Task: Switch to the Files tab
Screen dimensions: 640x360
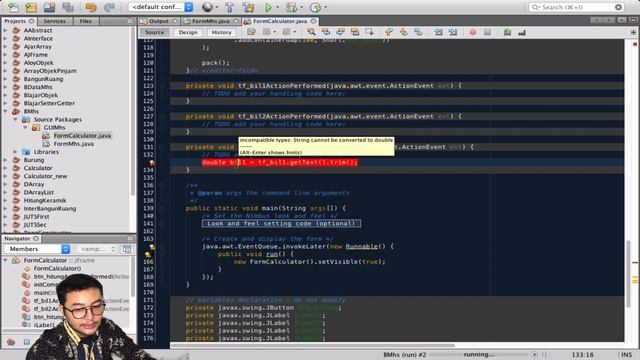Action: [86, 21]
